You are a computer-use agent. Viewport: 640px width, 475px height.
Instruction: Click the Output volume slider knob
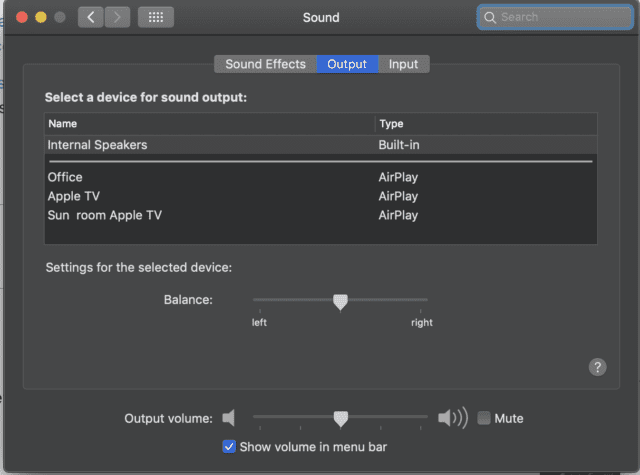[340, 418]
